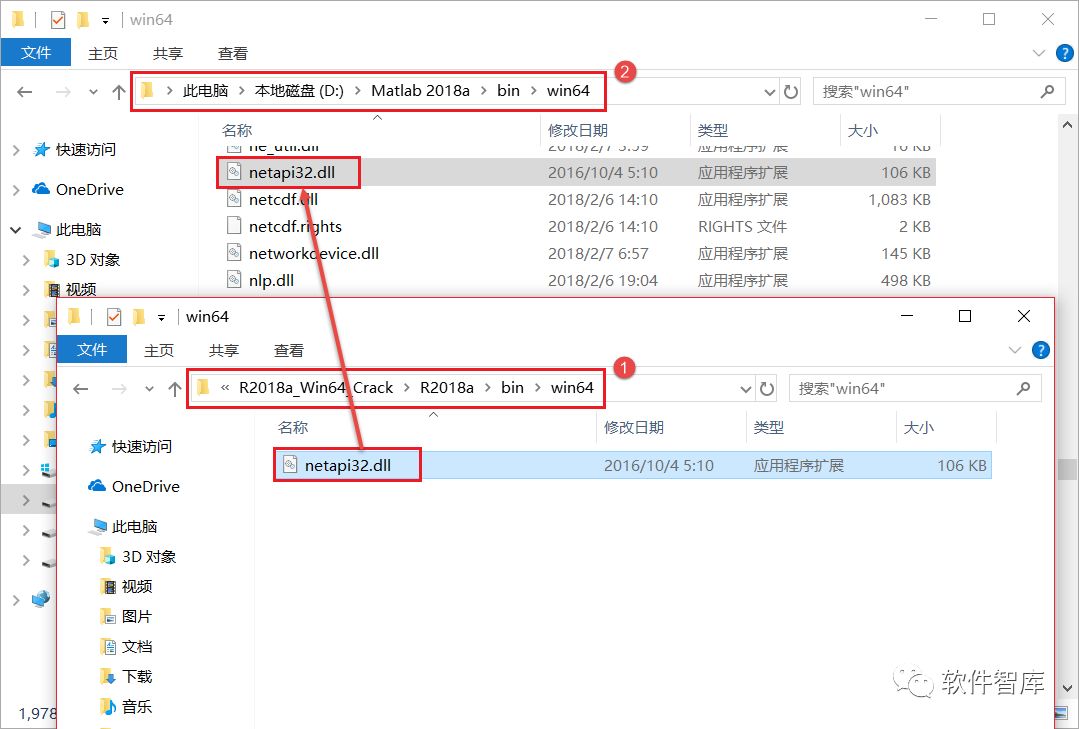
Task: Expand OneDrive in back window tree
Action: click(x=16, y=189)
